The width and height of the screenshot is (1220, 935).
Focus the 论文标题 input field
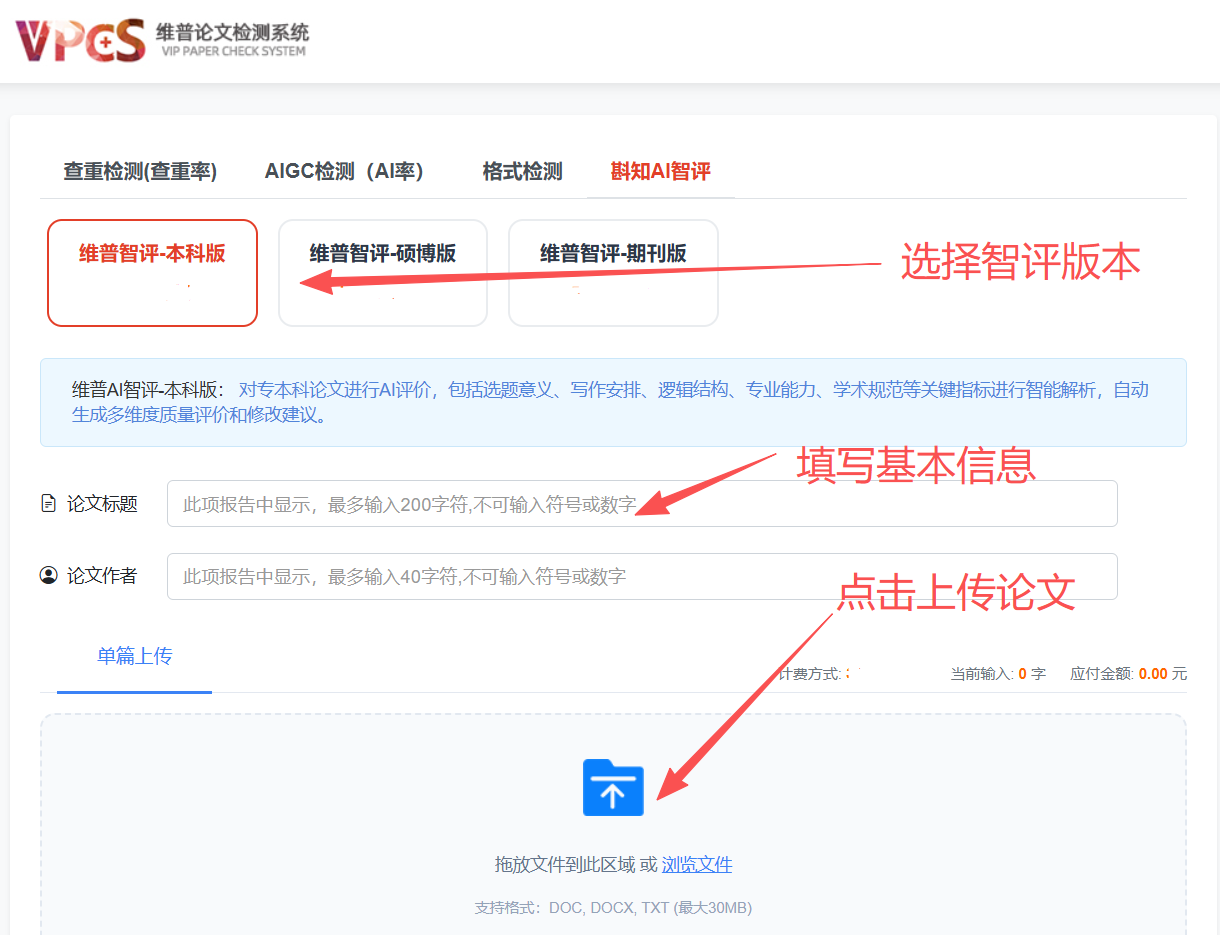(x=642, y=503)
